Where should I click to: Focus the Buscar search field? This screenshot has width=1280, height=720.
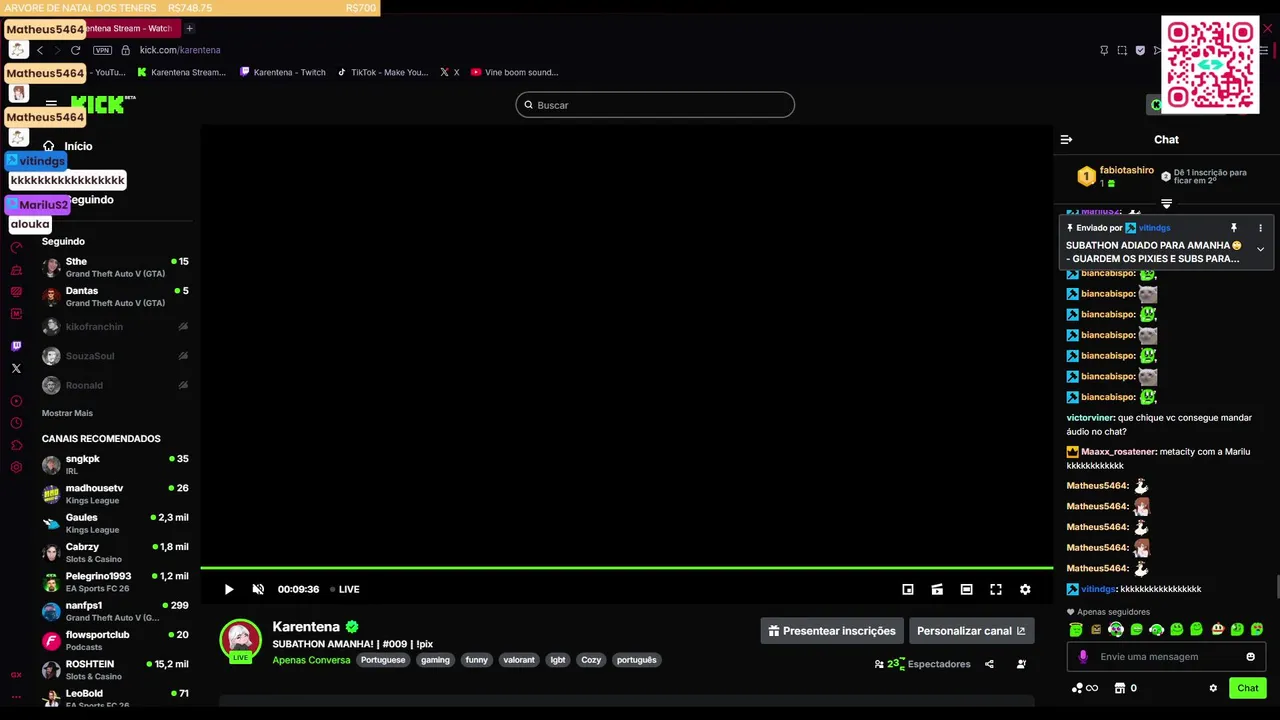tap(655, 105)
